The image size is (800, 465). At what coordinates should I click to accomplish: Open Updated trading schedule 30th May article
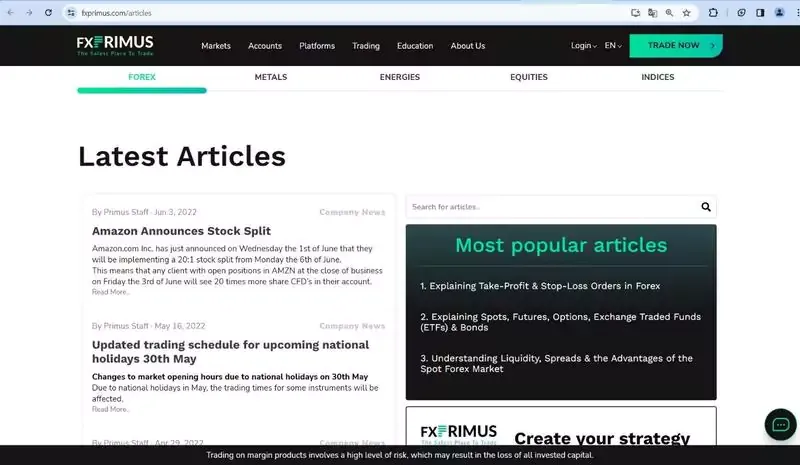click(x=230, y=352)
